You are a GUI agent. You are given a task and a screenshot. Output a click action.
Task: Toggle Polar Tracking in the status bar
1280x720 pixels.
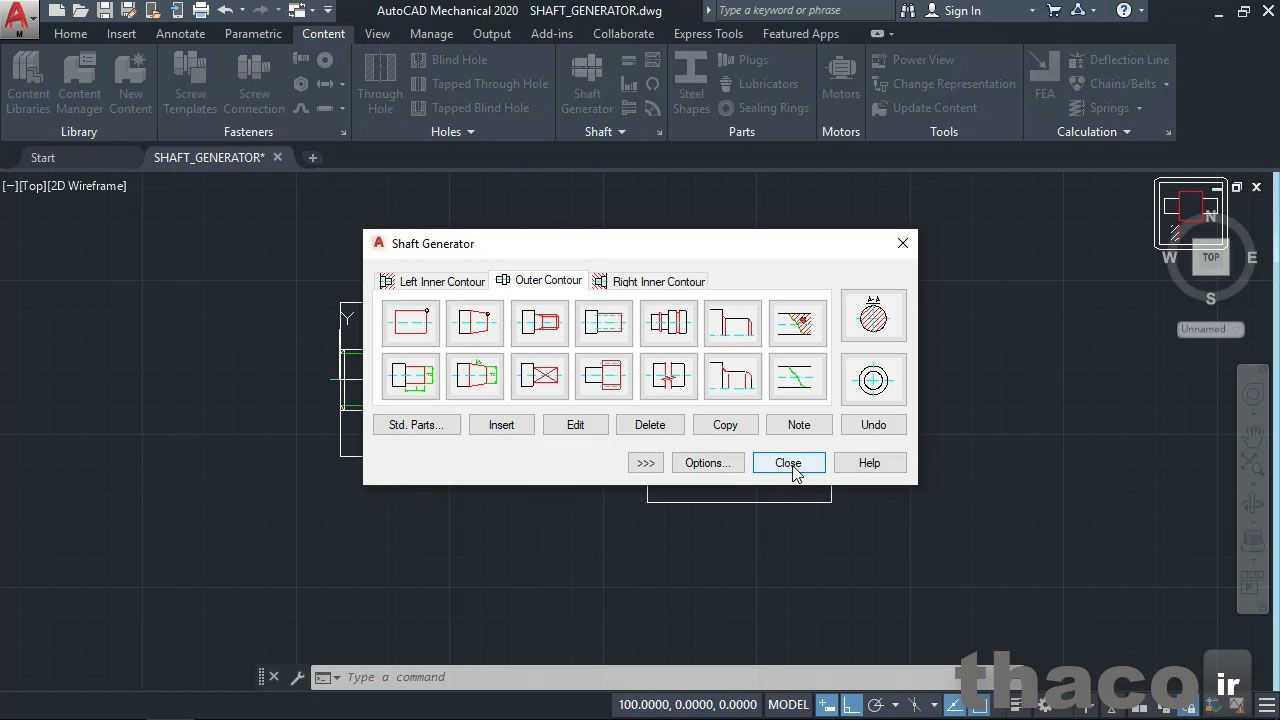pos(875,704)
